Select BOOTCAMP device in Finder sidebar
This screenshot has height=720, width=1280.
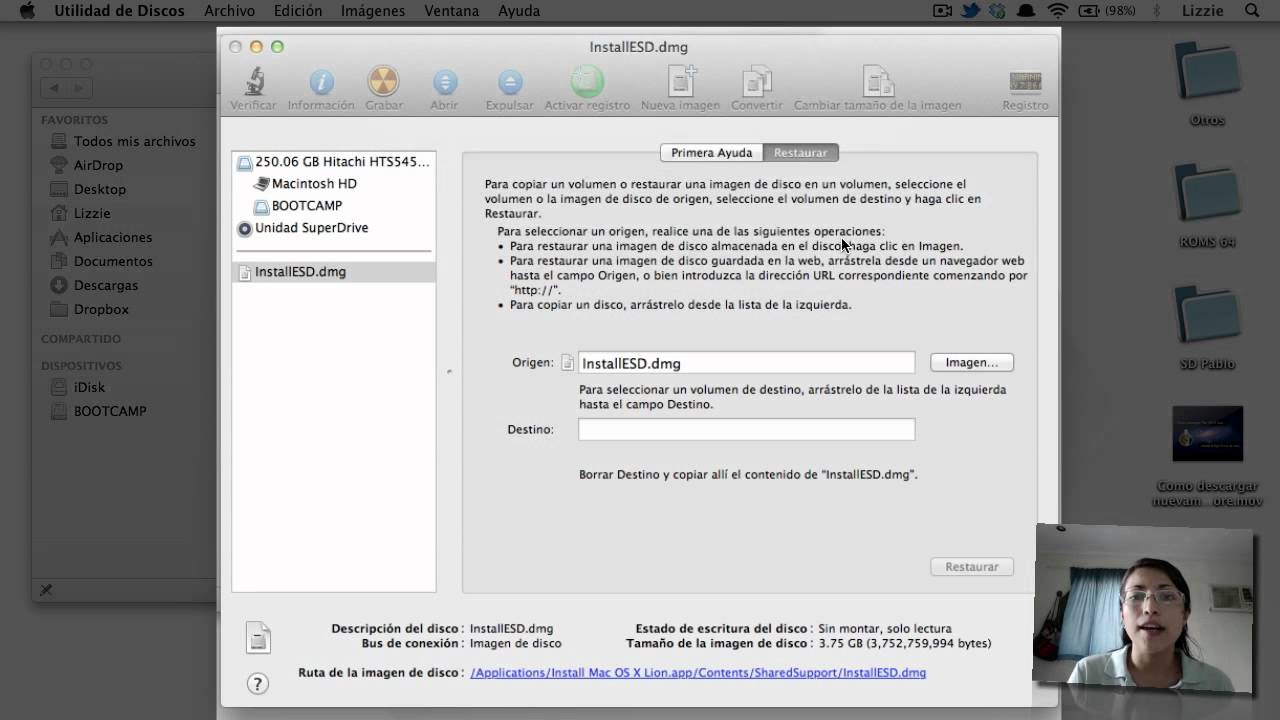98,411
